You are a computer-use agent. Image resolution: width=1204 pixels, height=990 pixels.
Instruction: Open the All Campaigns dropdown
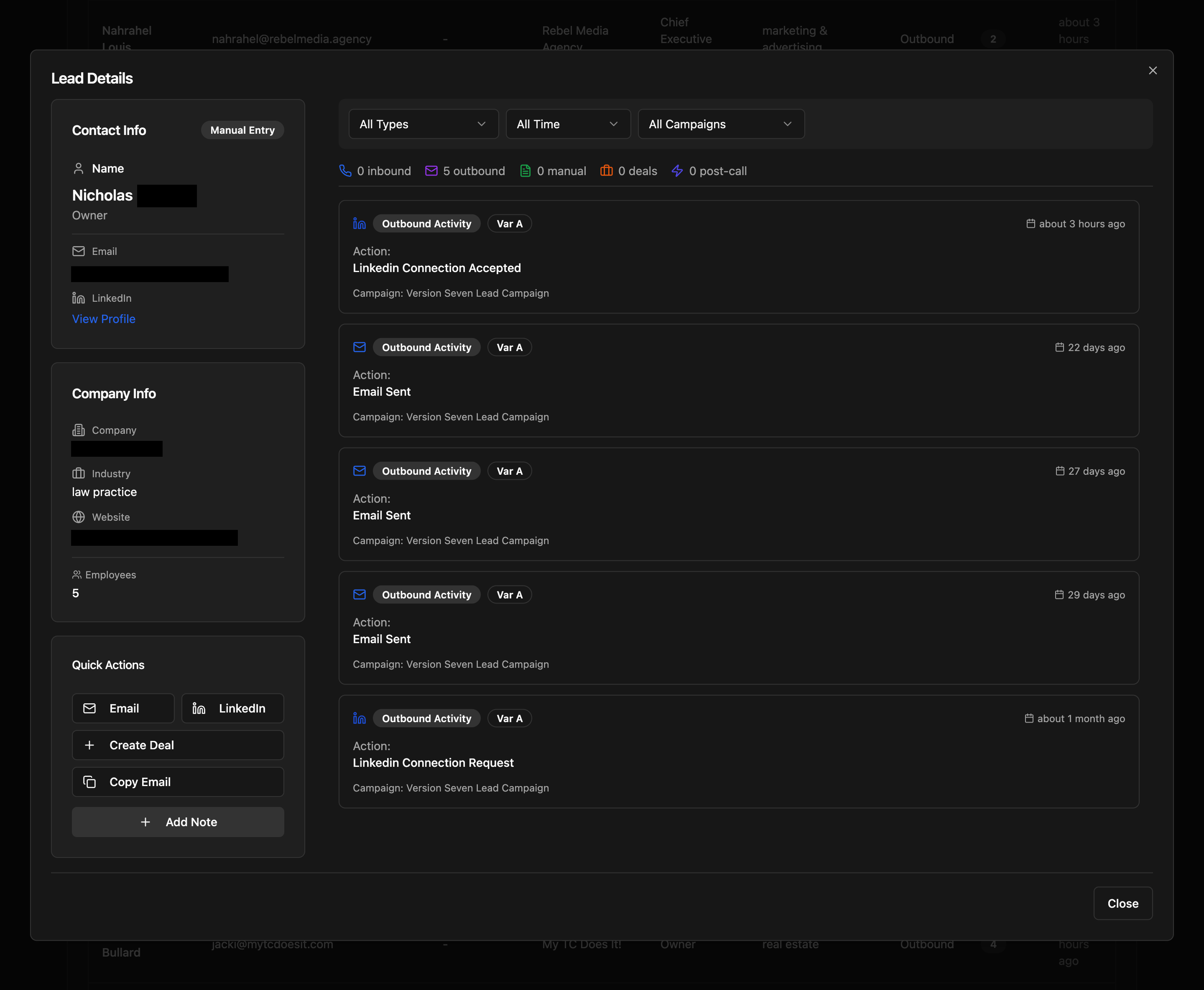(x=721, y=124)
